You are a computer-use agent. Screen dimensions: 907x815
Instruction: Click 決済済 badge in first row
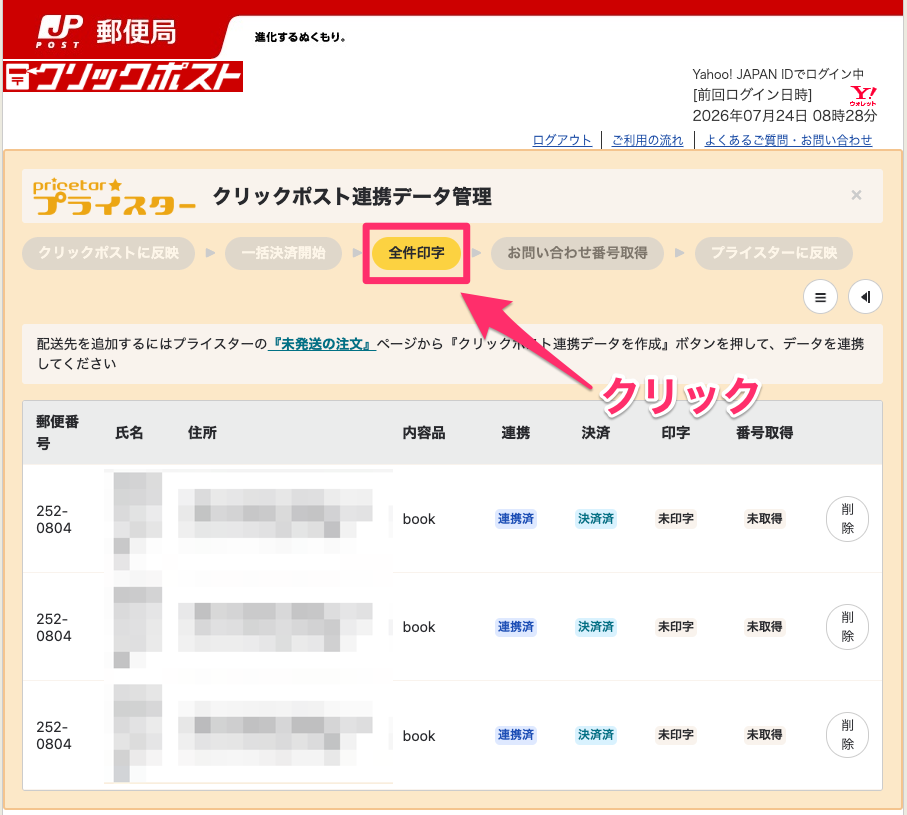[x=596, y=519]
